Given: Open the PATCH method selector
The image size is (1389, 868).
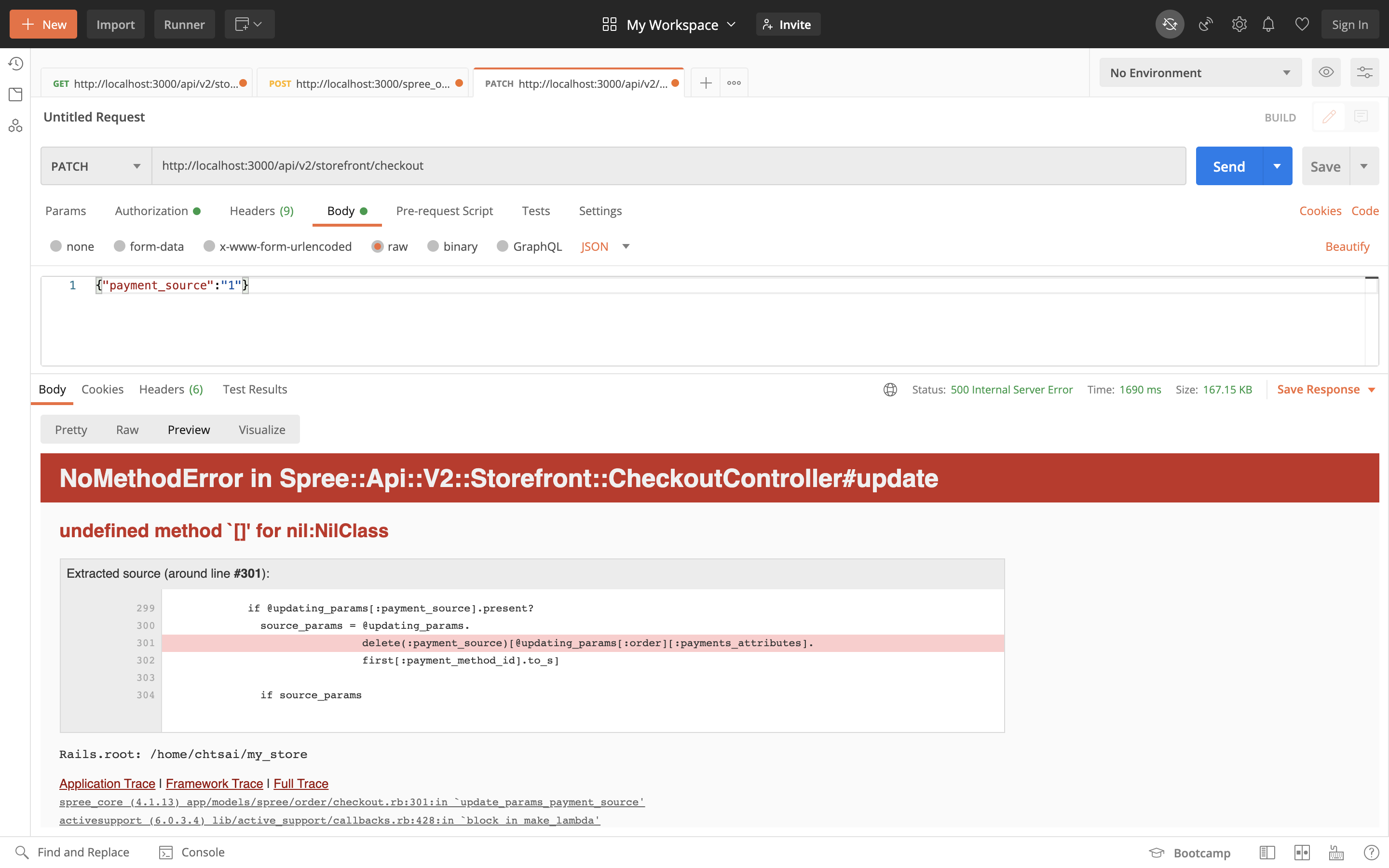Looking at the screenshot, I should (x=95, y=166).
